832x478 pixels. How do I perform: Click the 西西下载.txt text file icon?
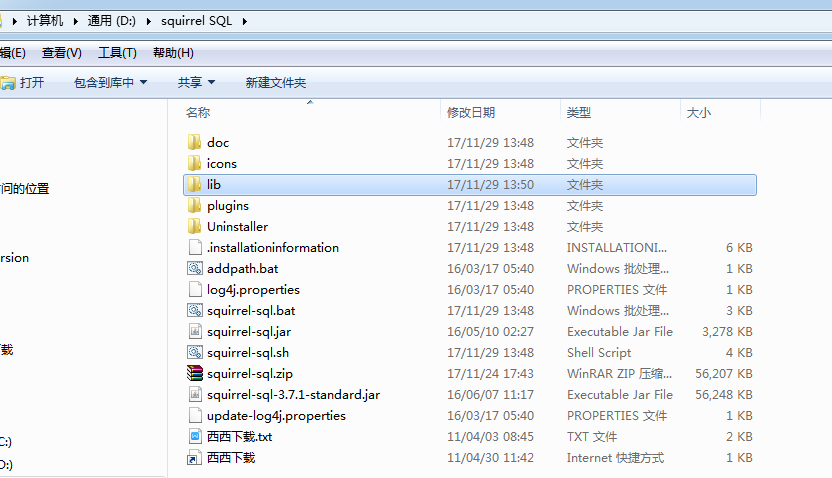(x=195, y=437)
